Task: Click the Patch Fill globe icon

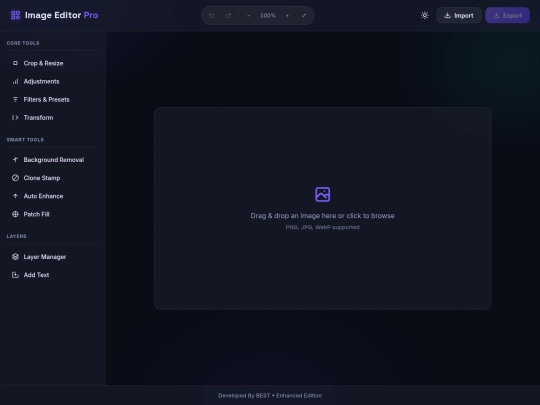Action: (15, 214)
